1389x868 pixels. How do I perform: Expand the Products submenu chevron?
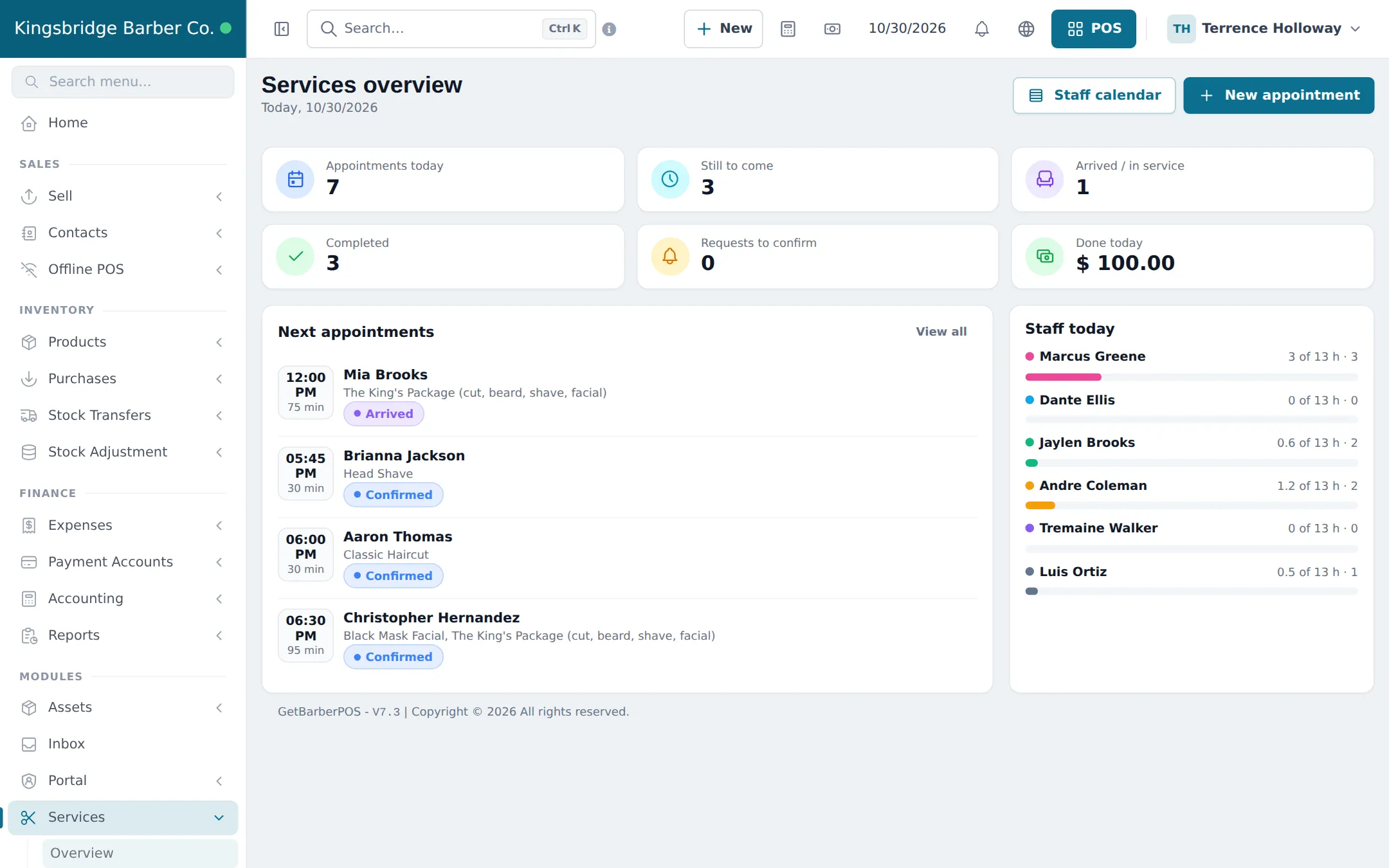pos(219,343)
